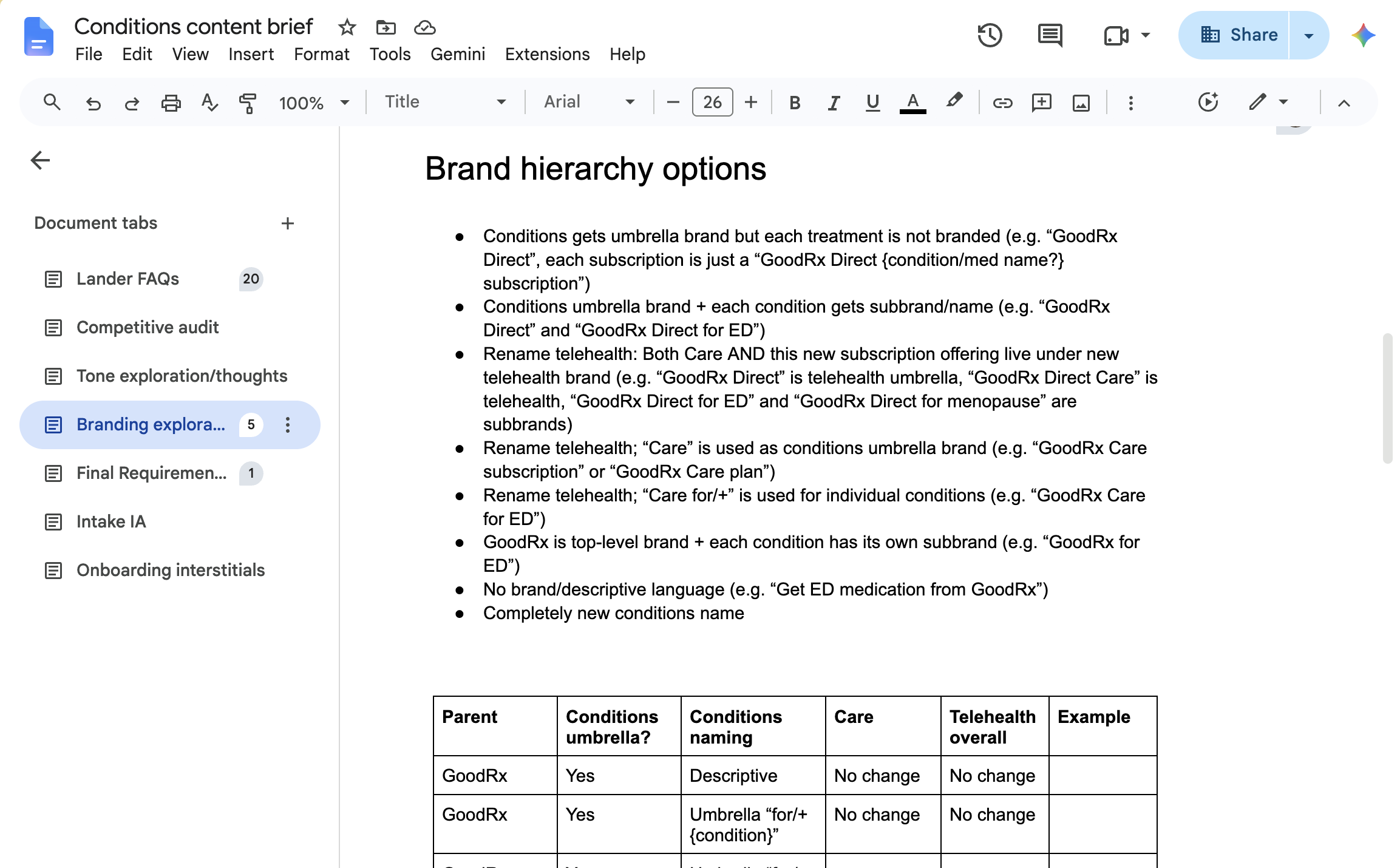Go back with the sidebar arrow

pyautogui.click(x=40, y=160)
